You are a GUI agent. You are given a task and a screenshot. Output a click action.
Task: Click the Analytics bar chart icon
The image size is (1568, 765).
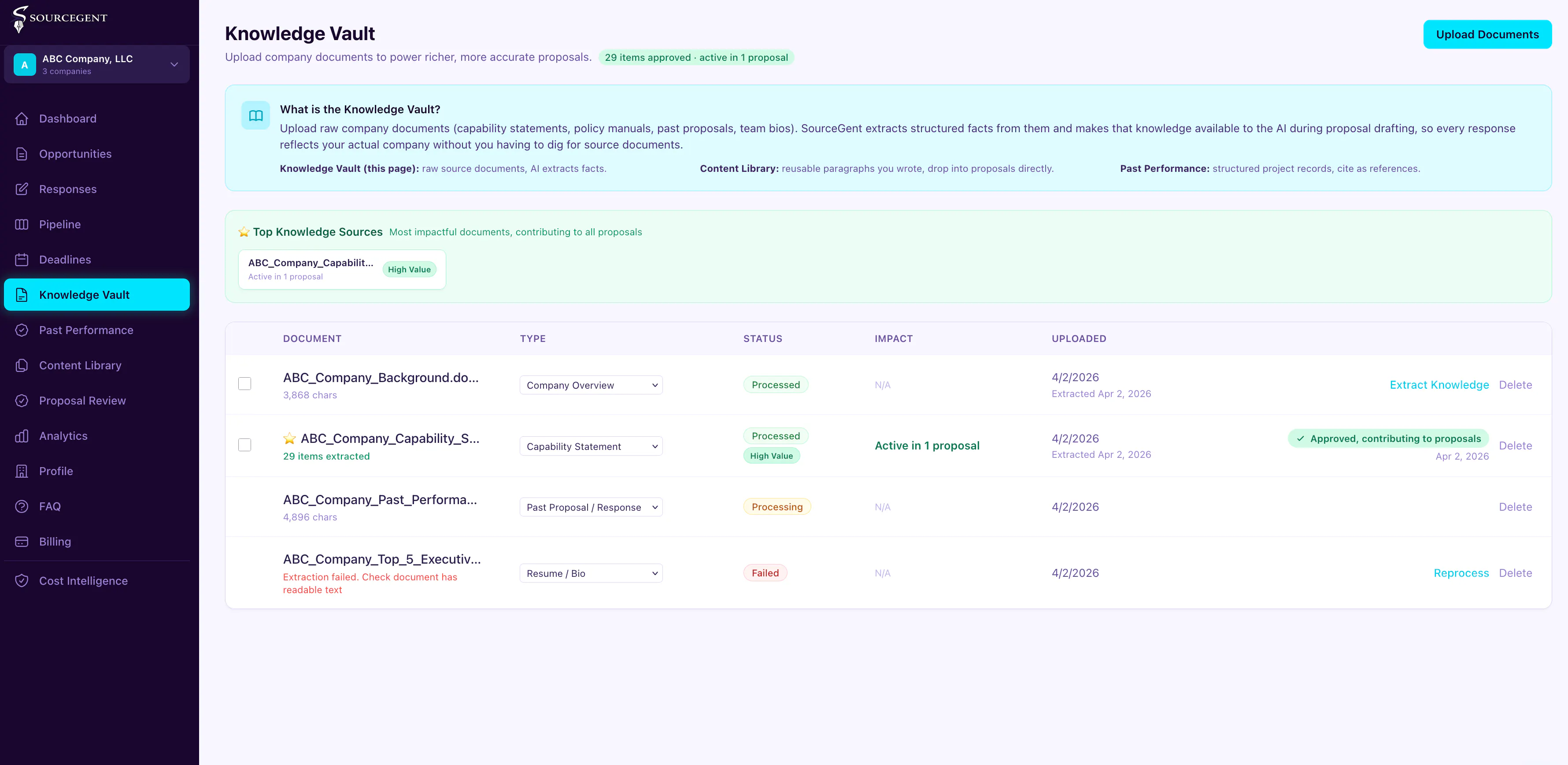coord(22,436)
